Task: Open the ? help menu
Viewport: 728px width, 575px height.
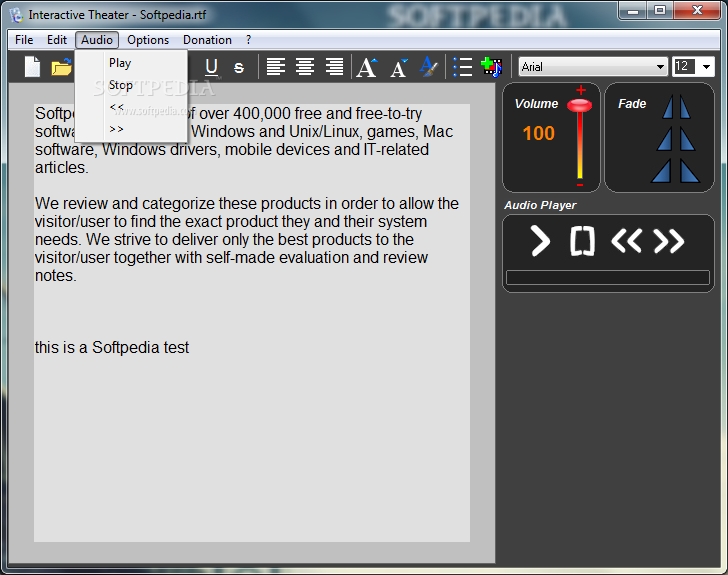Action: tap(248, 40)
